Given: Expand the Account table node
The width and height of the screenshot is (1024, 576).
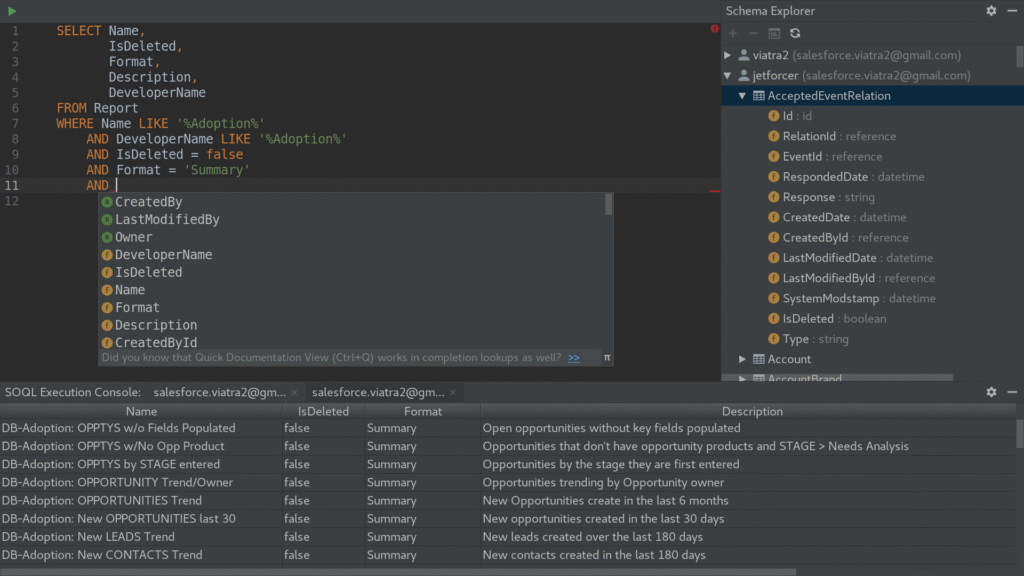Looking at the screenshot, I should (743, 359).
